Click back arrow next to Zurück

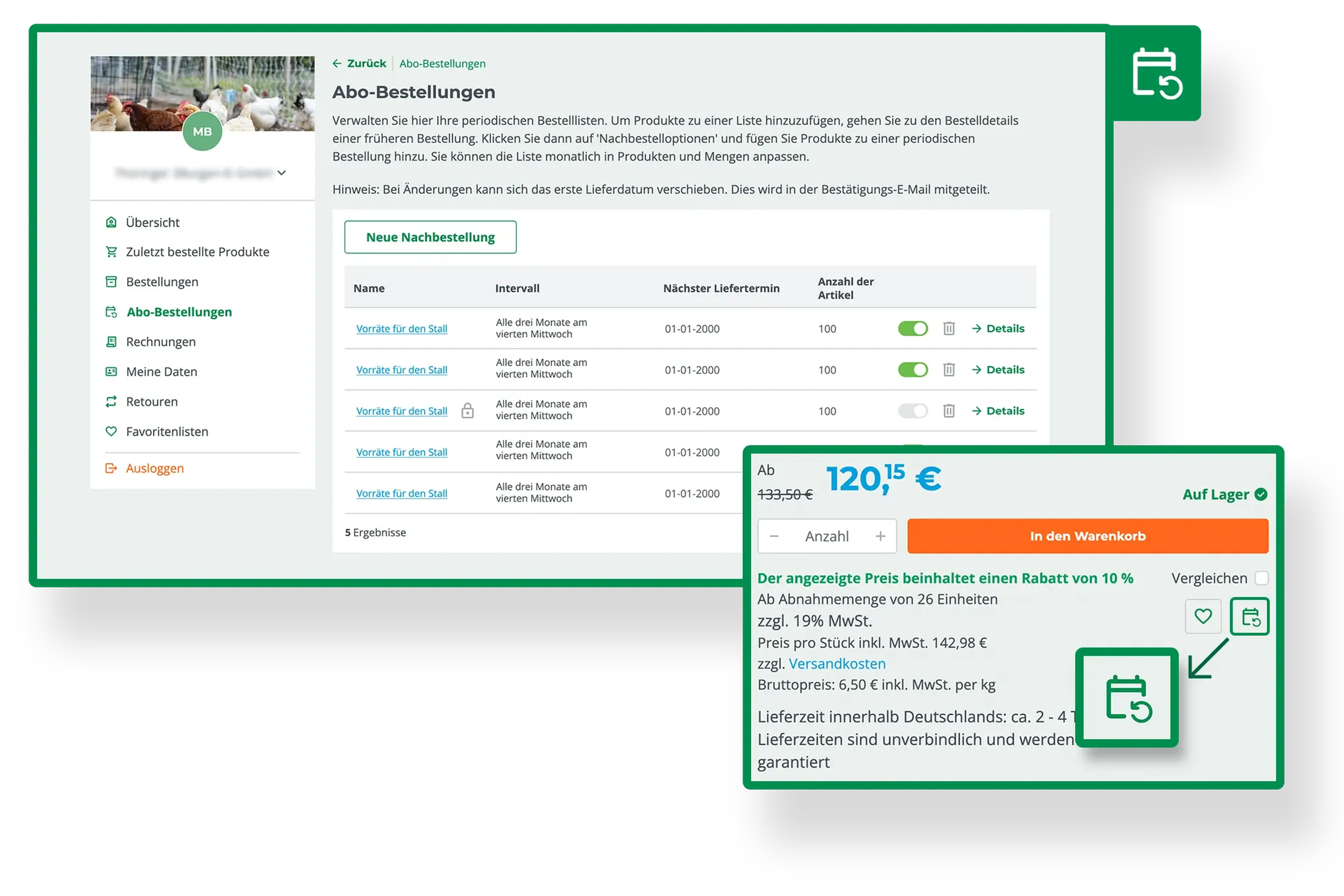click(337, 63)
